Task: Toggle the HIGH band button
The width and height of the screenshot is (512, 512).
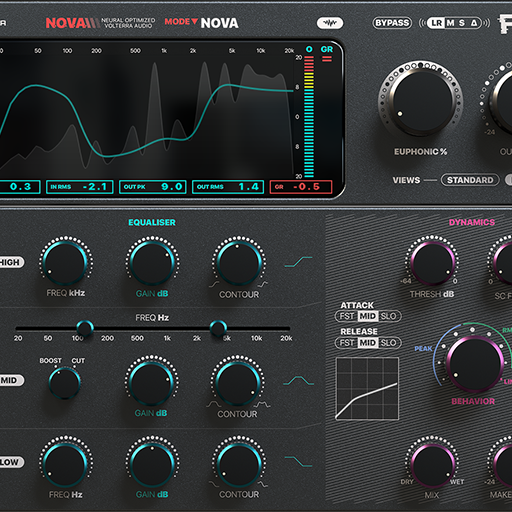Action: 11,262
